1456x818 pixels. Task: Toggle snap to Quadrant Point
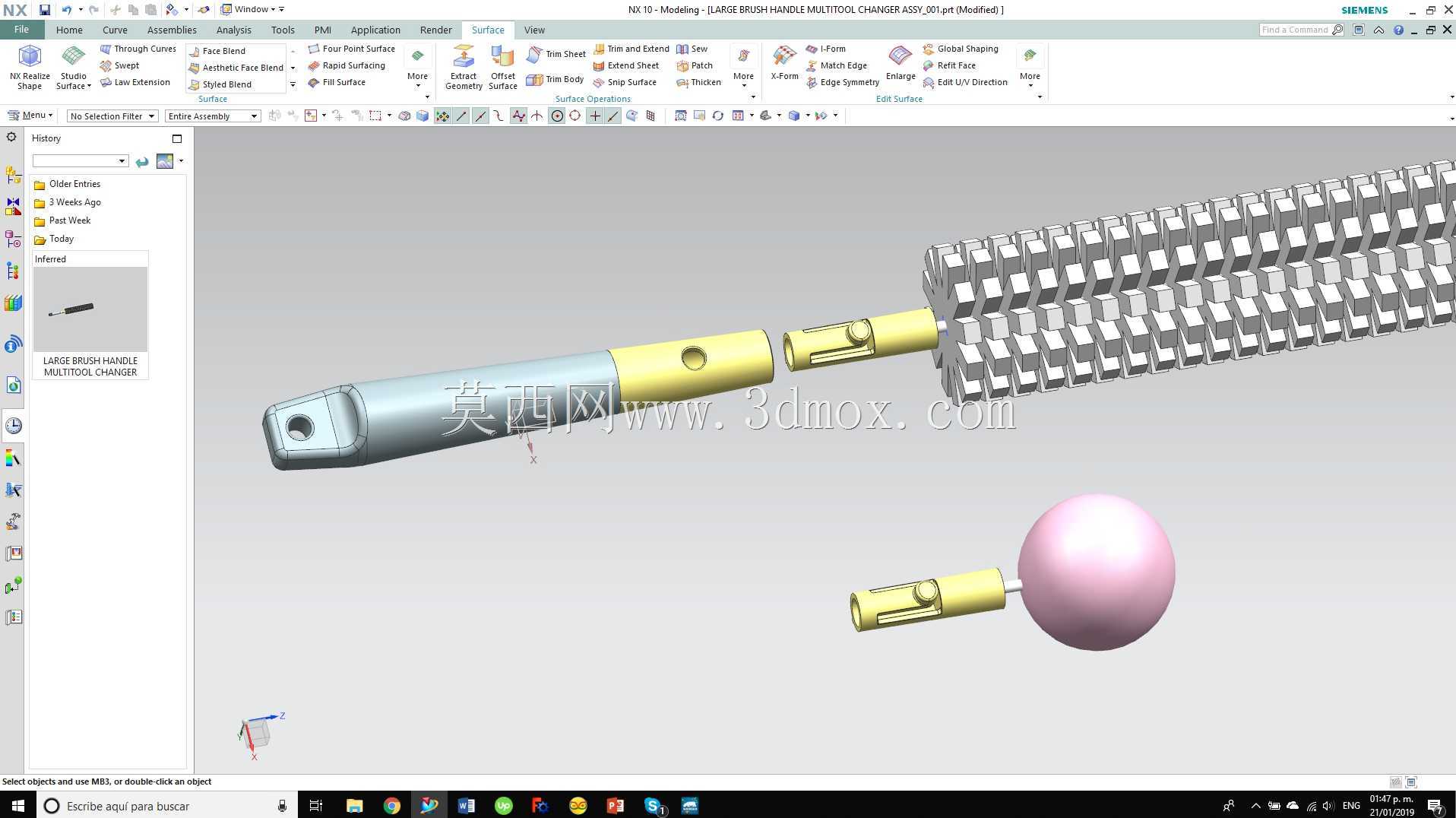[575, 116]
